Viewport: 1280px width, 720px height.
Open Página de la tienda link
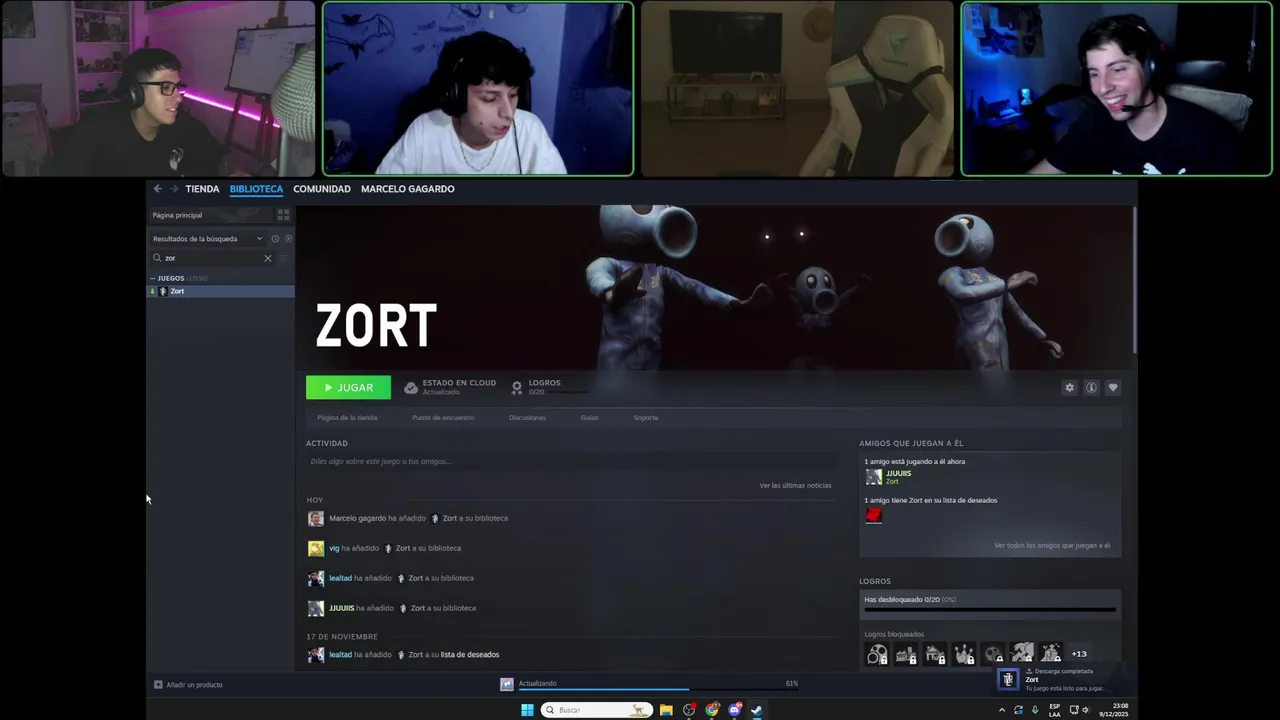(x=347, y=418)
